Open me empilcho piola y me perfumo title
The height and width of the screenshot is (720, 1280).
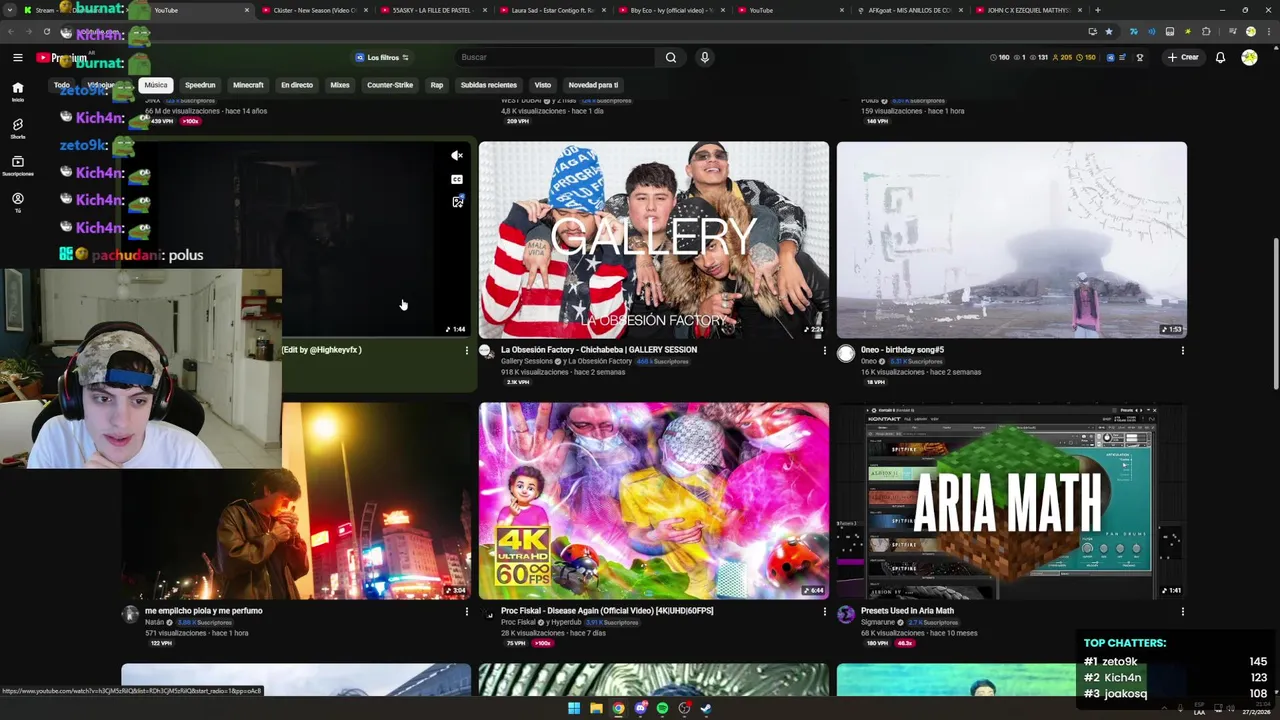(204, 611)
